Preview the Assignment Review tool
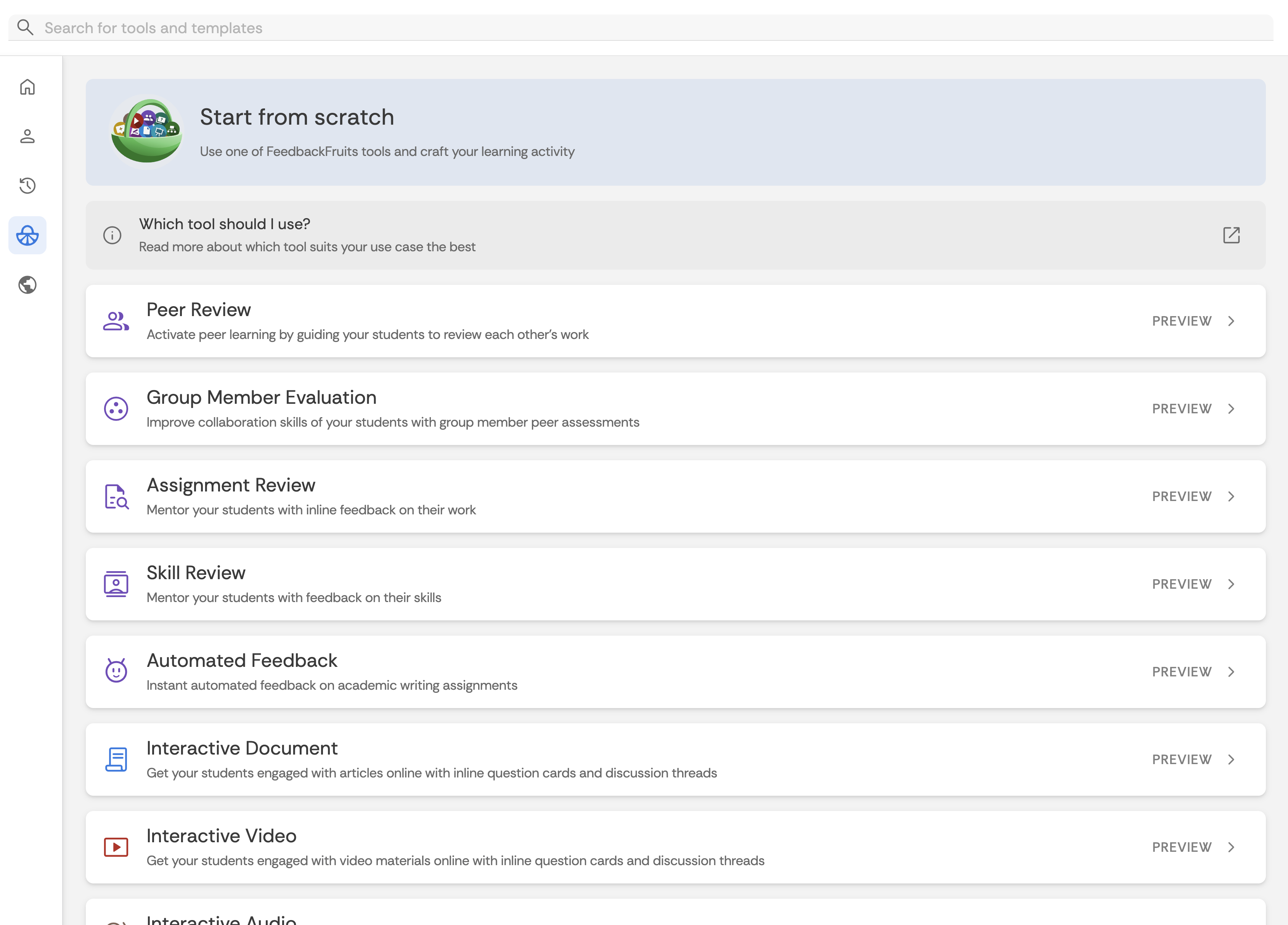This screenshot has width=1288, height=925. coord(1182,497)
